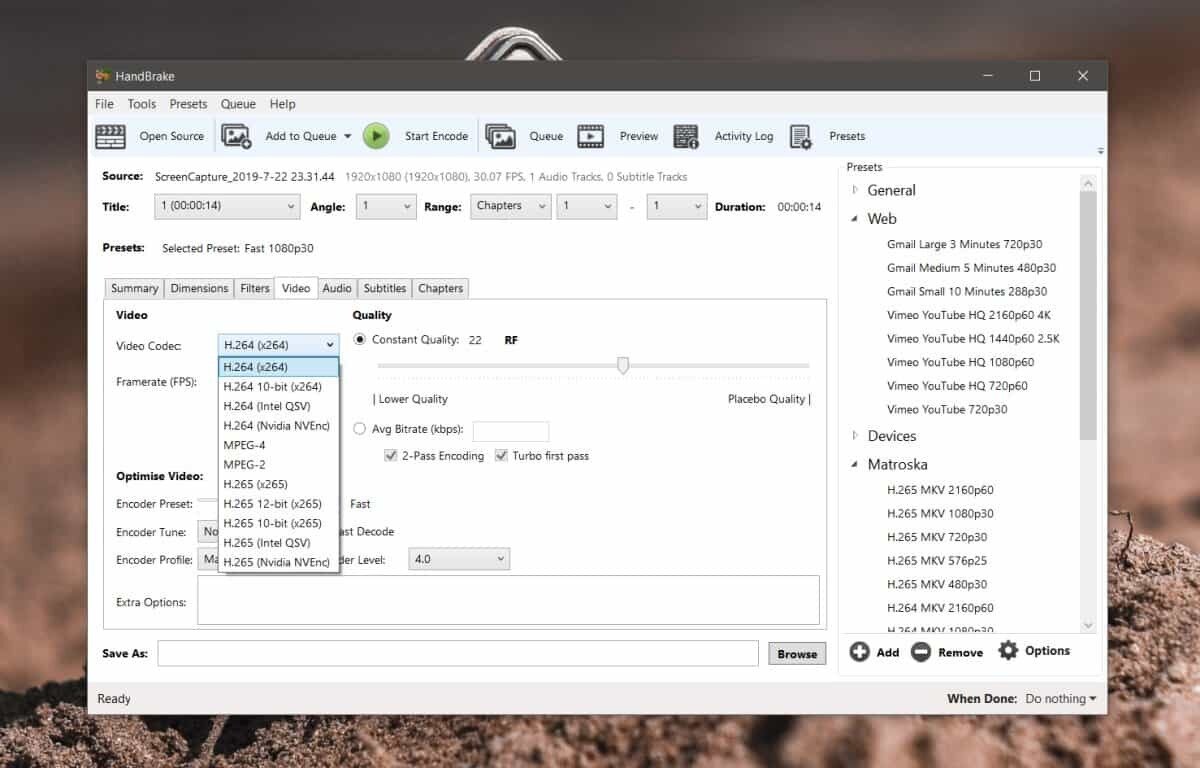
Task: Click the Browse button
Action: (x=797, y=654)
